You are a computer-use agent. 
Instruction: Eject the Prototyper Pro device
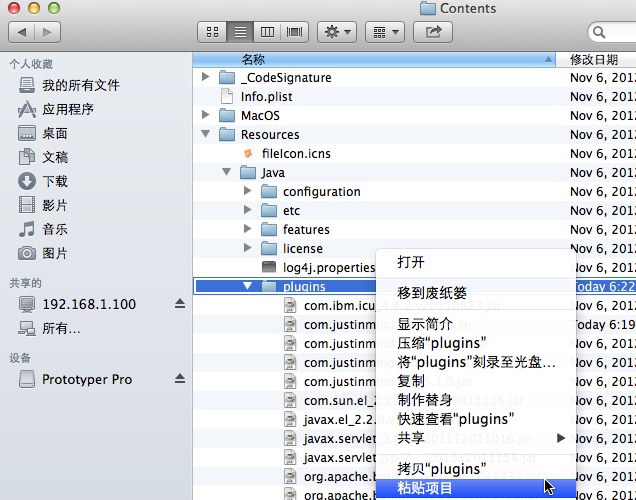180,380
